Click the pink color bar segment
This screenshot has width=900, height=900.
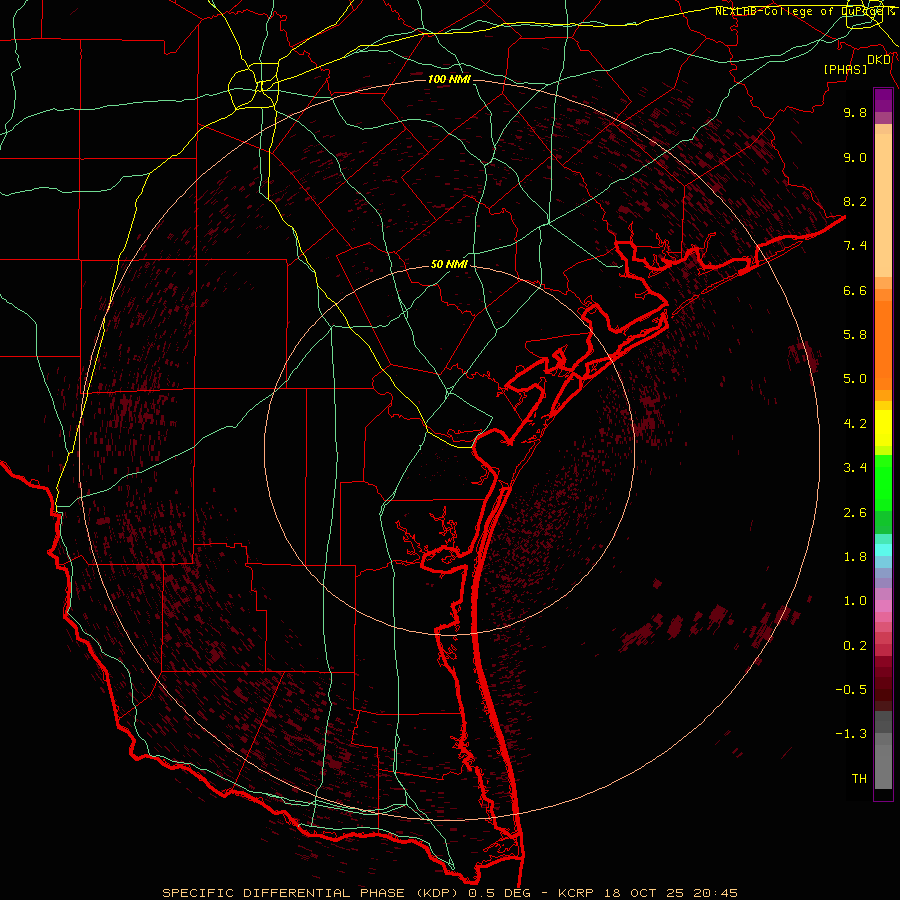[x=883, y=606]
